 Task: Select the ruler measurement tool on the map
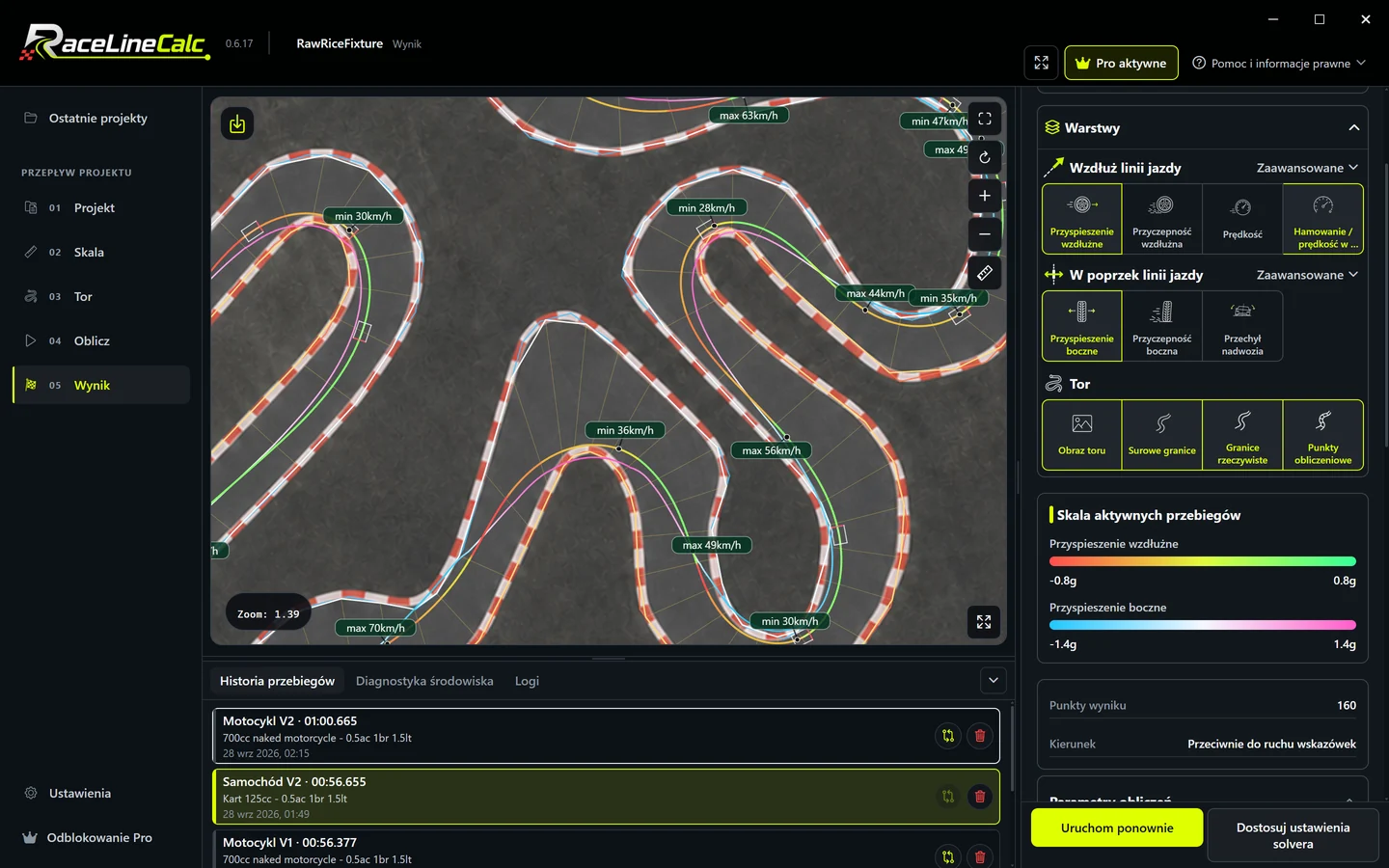[984, 273]
